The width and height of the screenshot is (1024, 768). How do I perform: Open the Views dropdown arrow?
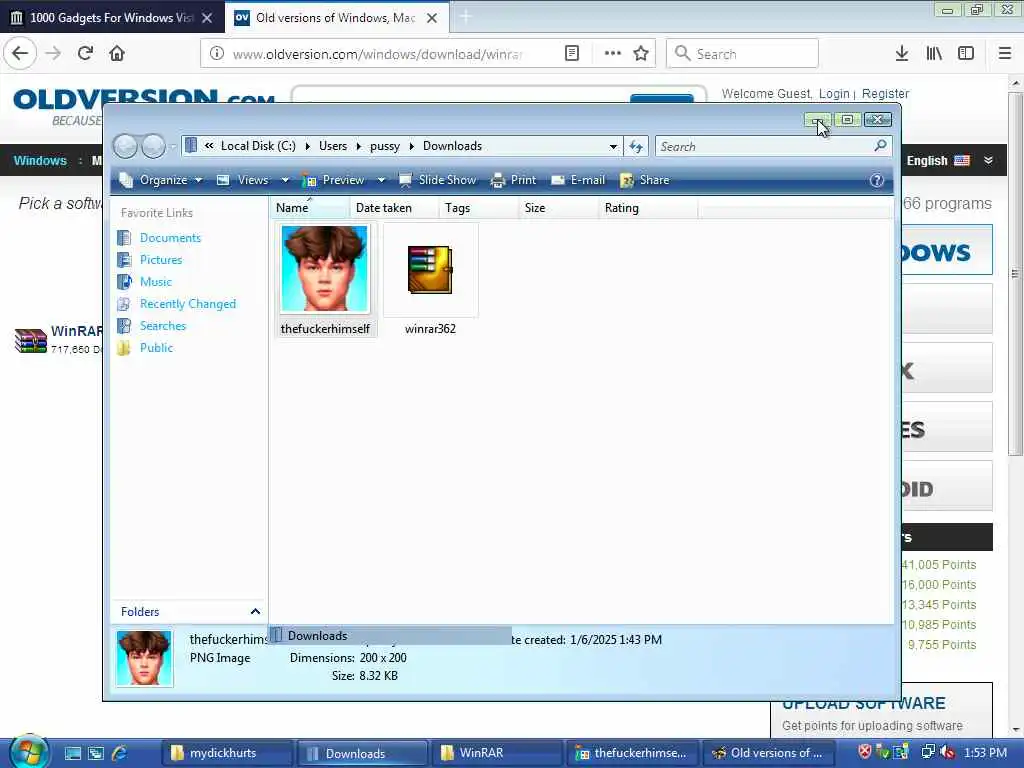pyautogui.click(x=285, y=180)
